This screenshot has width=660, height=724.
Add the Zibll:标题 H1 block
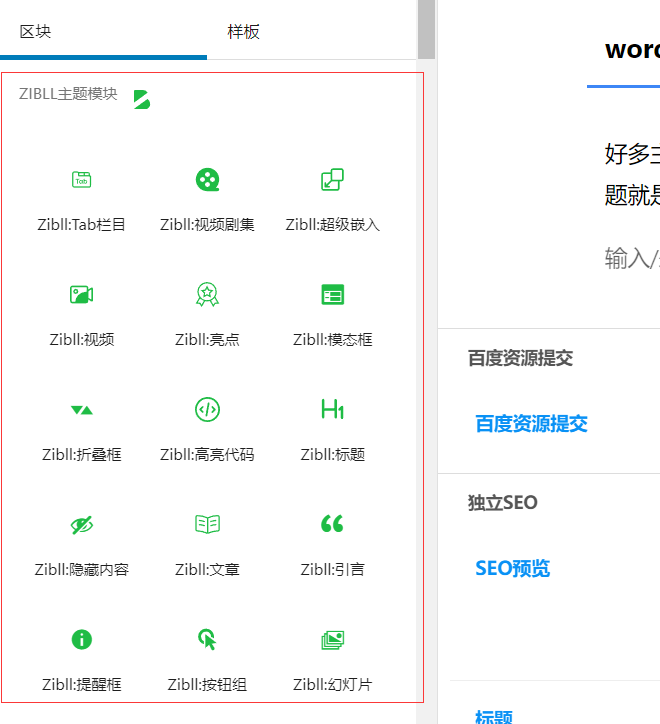click(332, 428)
